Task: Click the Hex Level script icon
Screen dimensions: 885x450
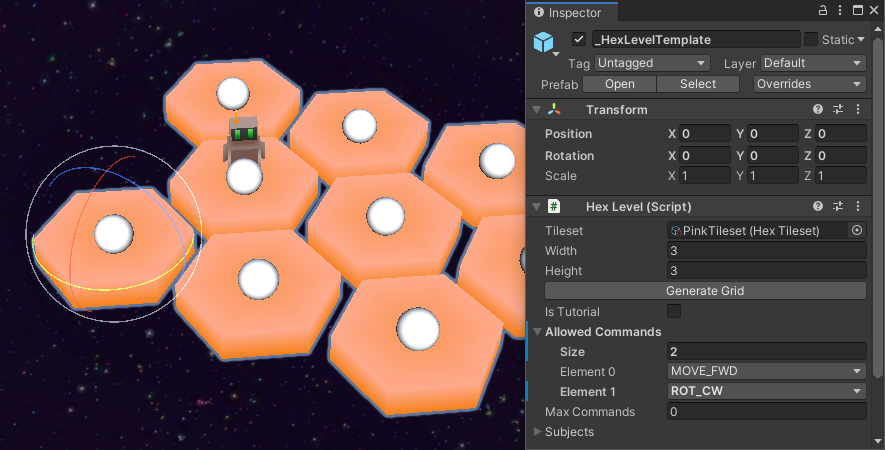Action: point(554,206)
